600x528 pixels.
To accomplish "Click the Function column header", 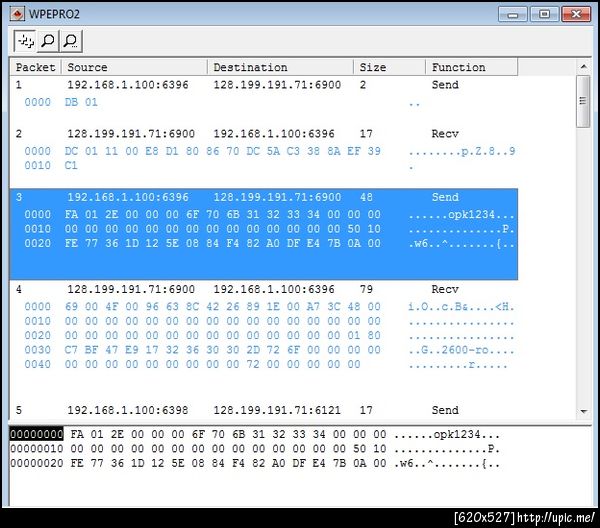I will (472, 67).
